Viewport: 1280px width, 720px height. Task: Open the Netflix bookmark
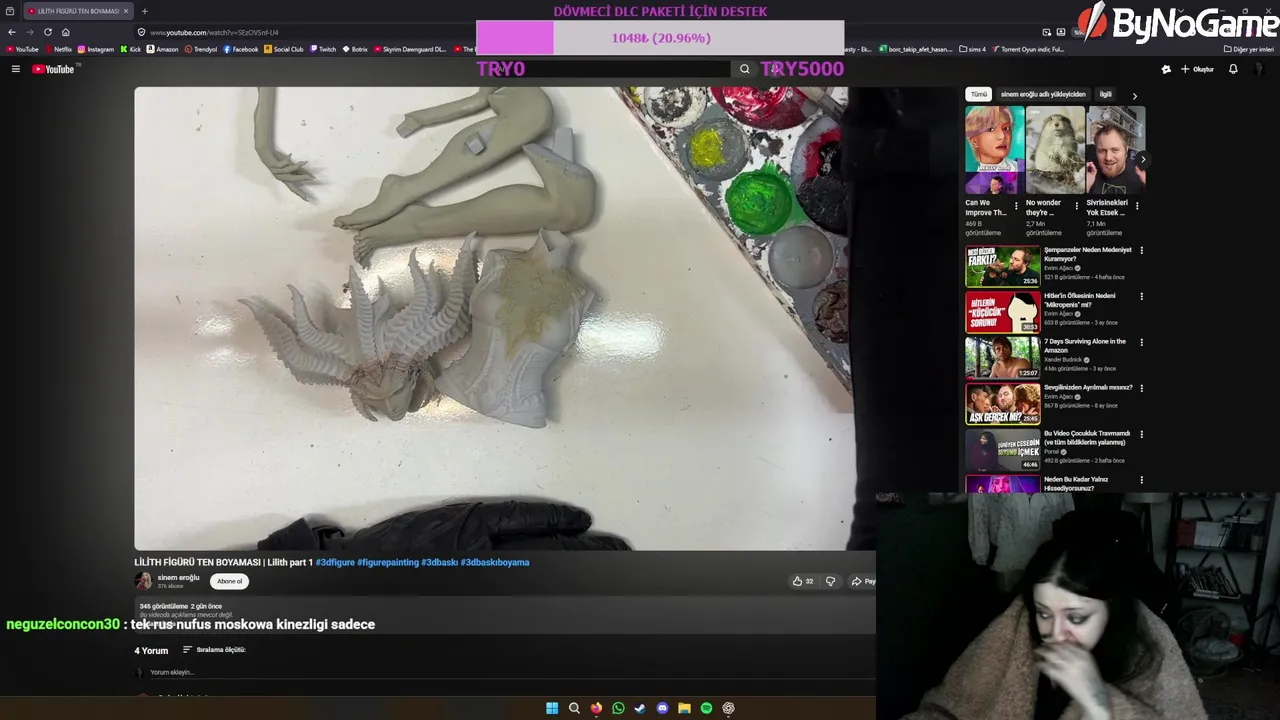[58, 49]
